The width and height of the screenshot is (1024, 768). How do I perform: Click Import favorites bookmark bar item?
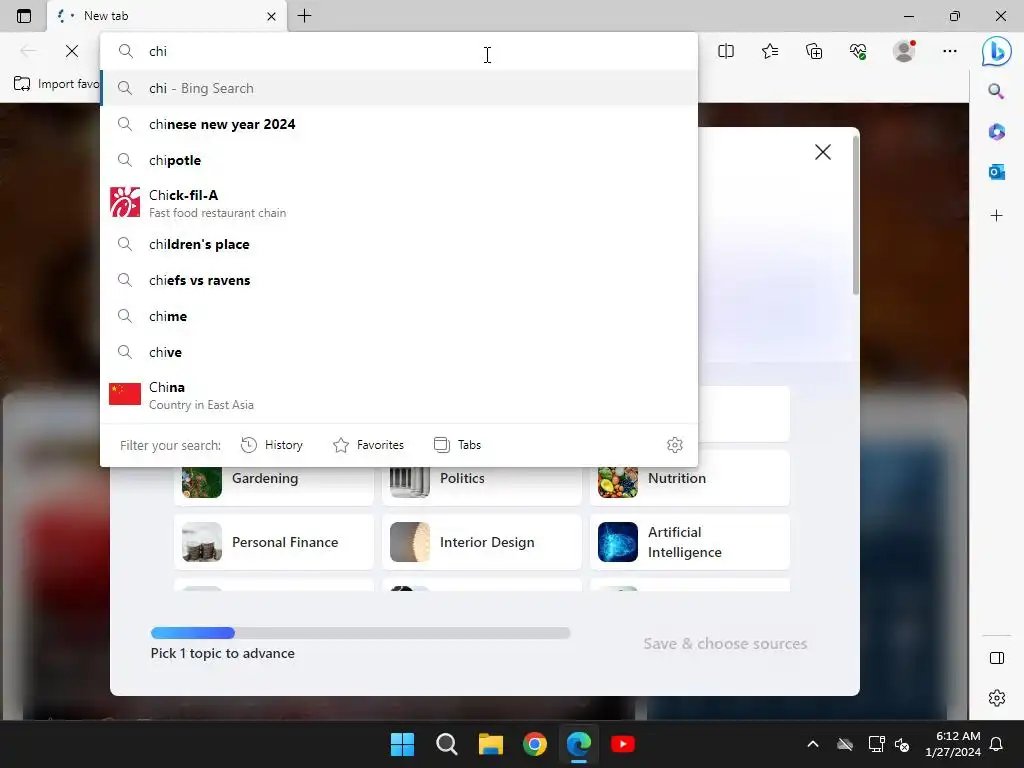coord(56,84)
